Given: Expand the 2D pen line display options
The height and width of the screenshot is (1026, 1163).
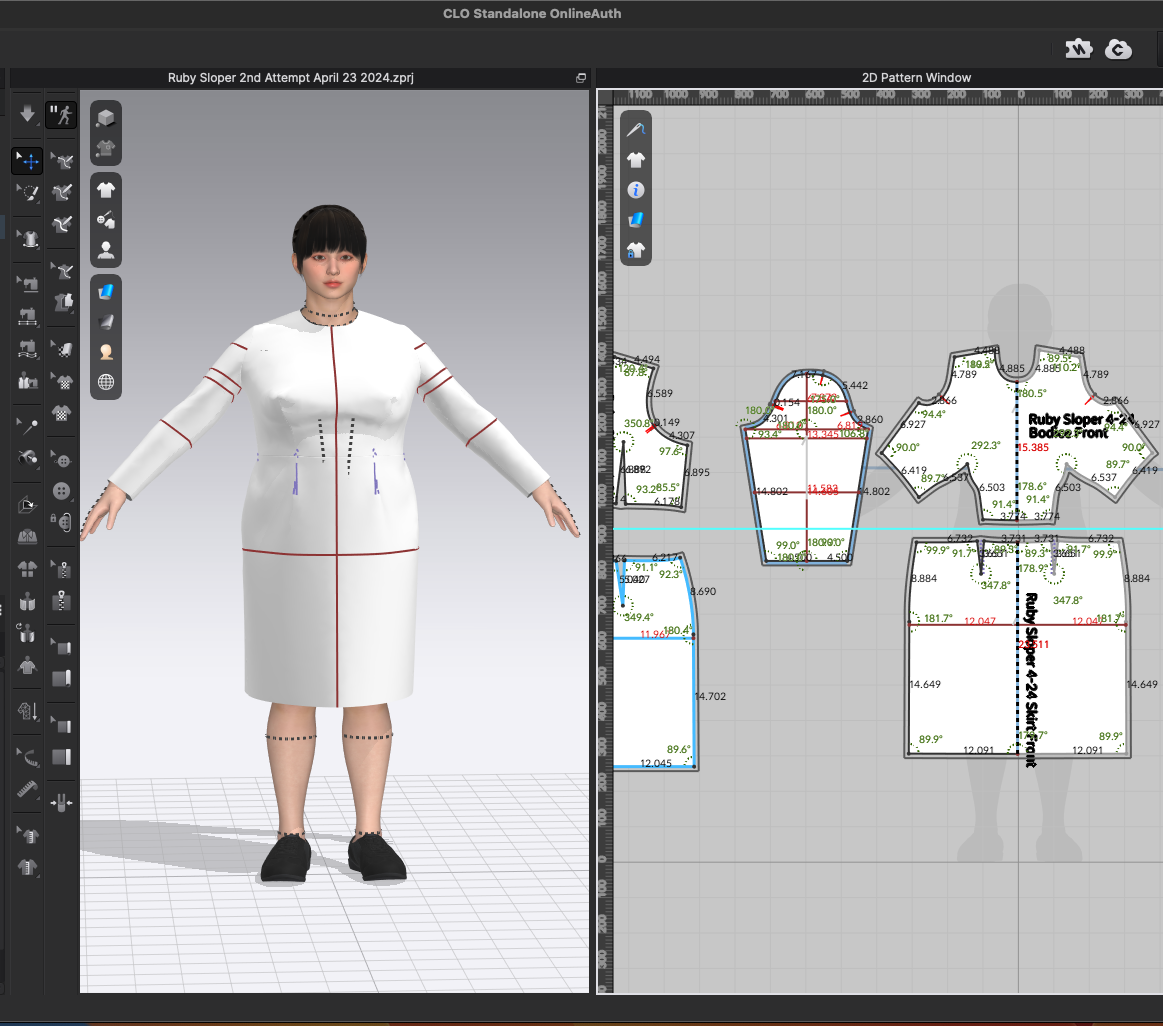Looking at the screenshot, I should [x=636, y=129].
